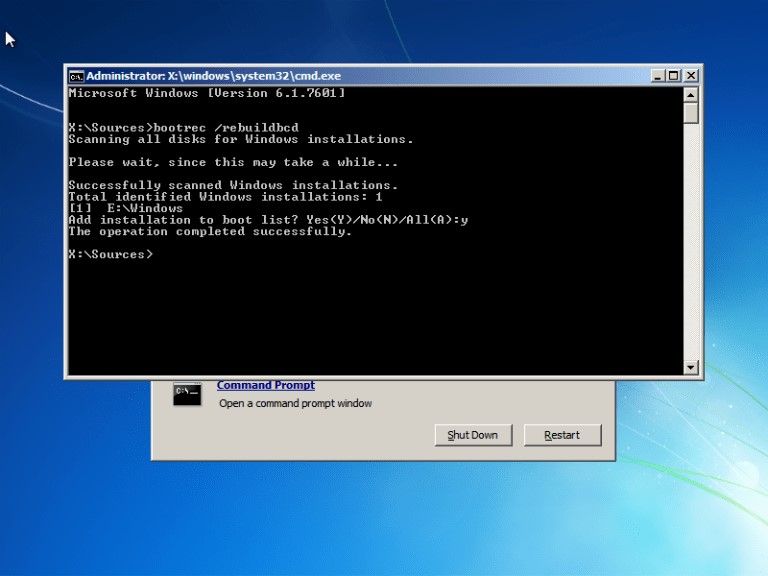Screen dimensions: 768x576
Task: Maximize the cmd.exe window
Action: (673, 76)
